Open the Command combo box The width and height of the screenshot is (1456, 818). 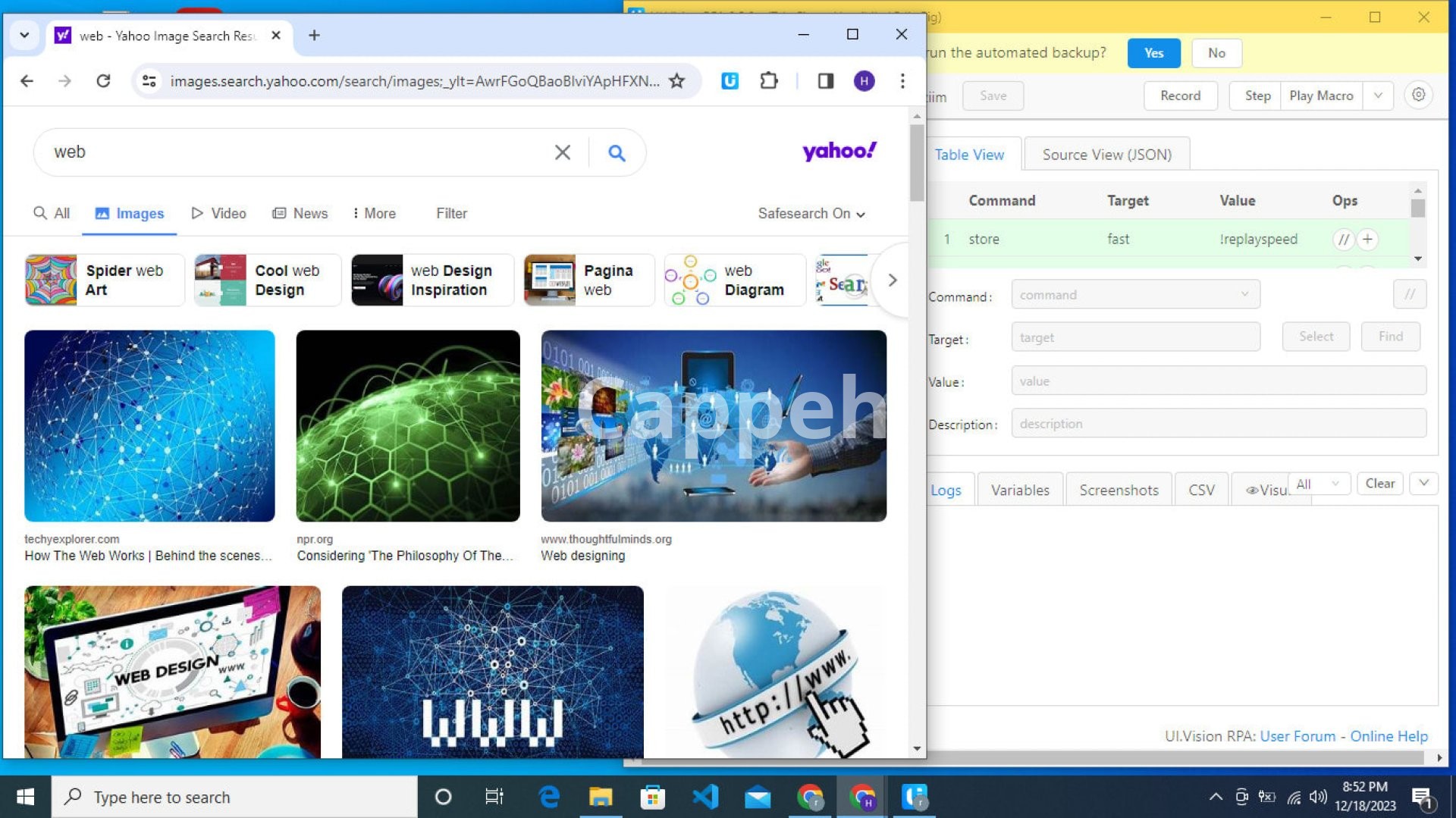pyautogui.click(x=1134, y=295)
